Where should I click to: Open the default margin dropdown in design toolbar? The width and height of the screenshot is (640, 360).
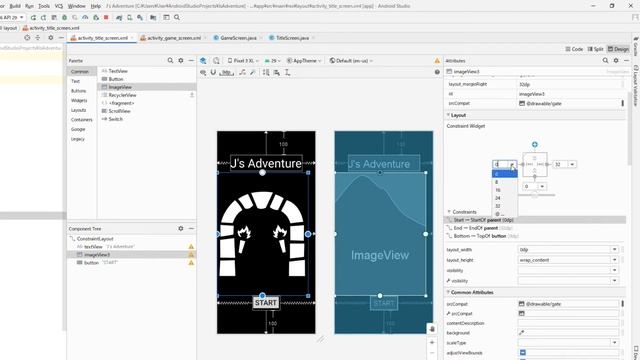click(227, 72)
